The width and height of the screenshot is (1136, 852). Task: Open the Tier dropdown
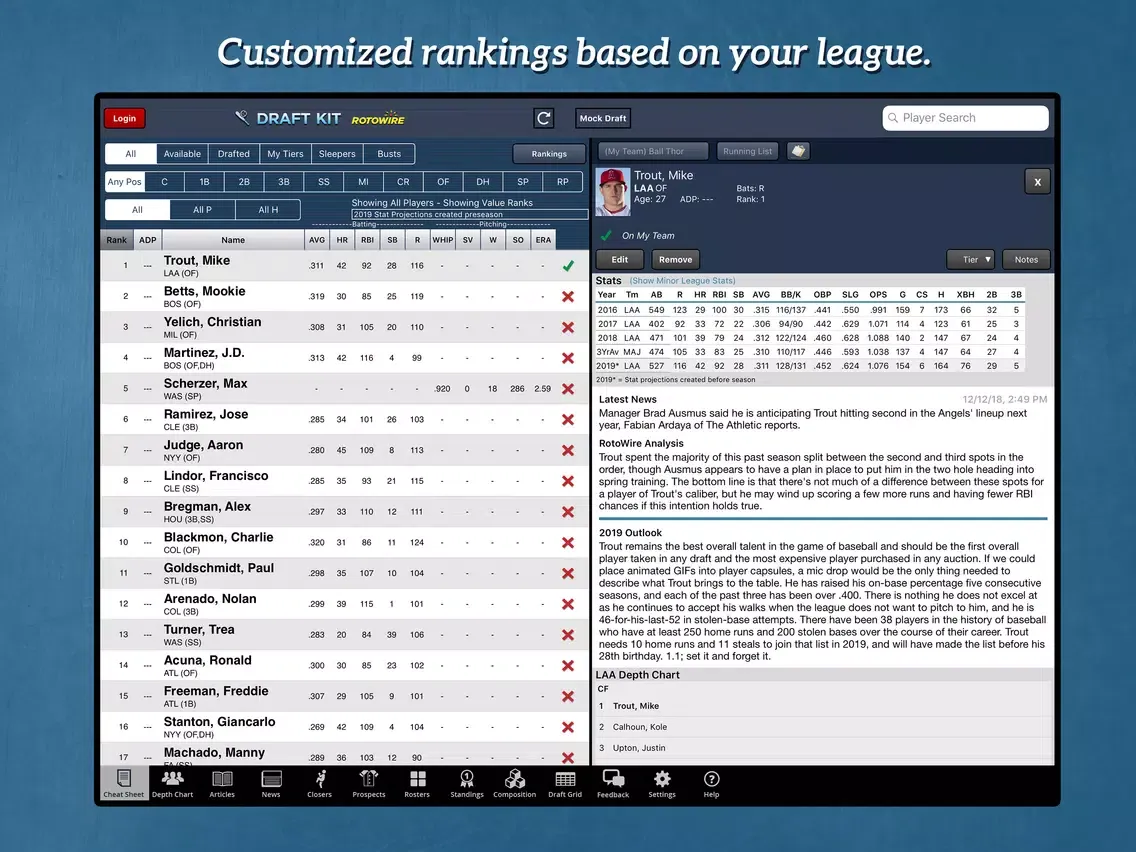(970, 259)
